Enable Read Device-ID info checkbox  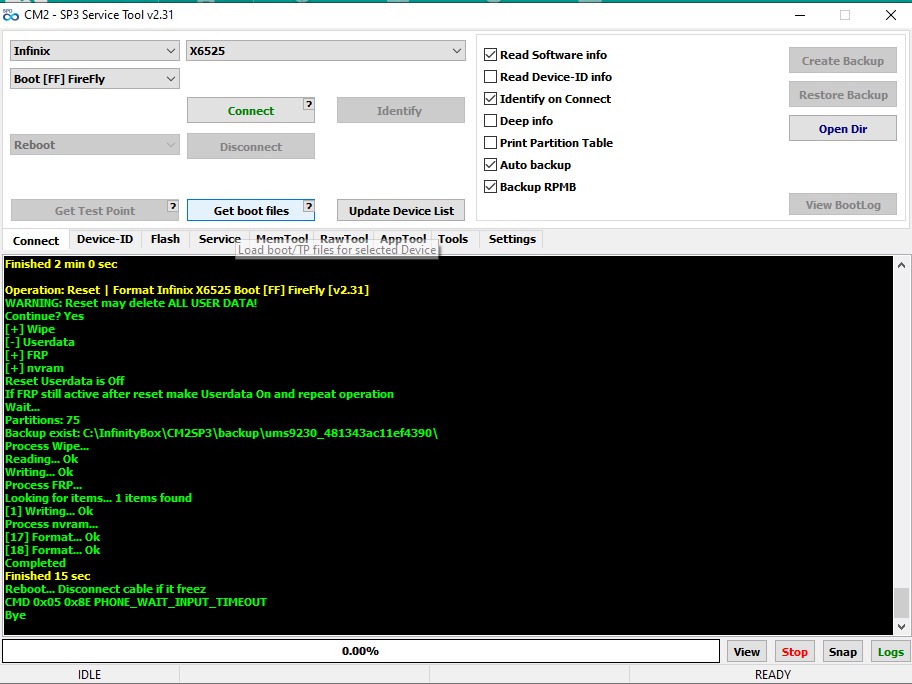[490, 77]
